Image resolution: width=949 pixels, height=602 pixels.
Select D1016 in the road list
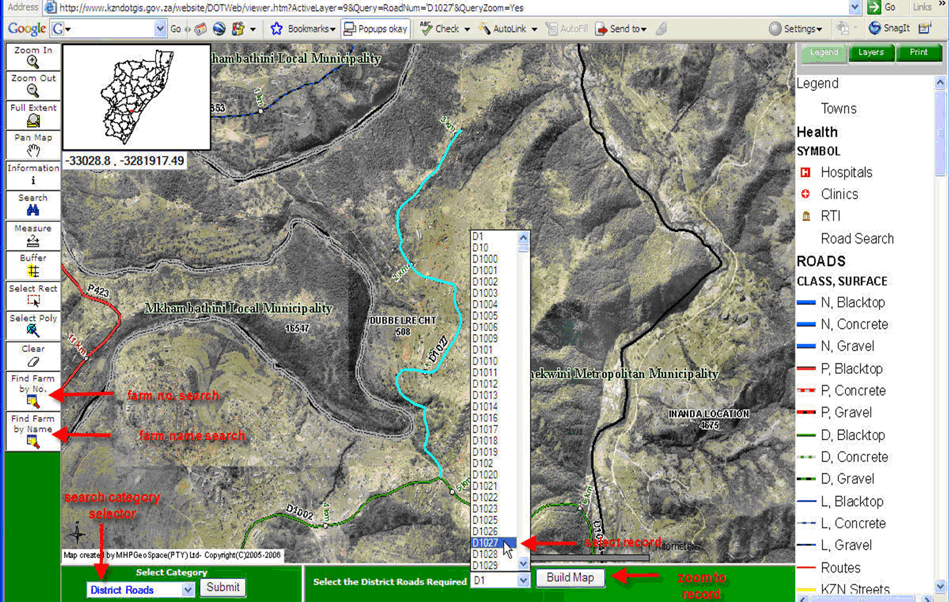pyautogui.click(x=493, y=418)
